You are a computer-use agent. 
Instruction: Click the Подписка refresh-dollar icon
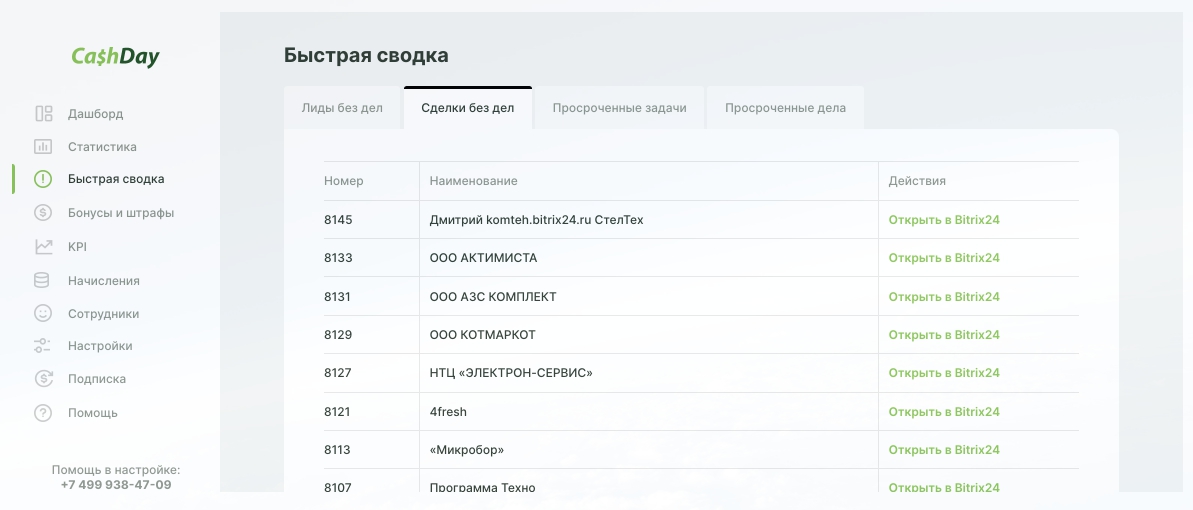43,378
